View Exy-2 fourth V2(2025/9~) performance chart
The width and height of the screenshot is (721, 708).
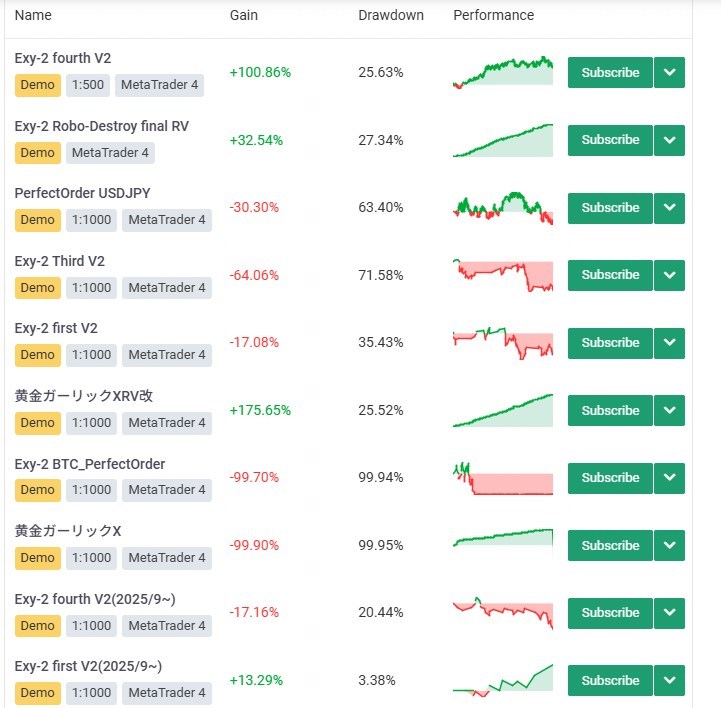502,612
